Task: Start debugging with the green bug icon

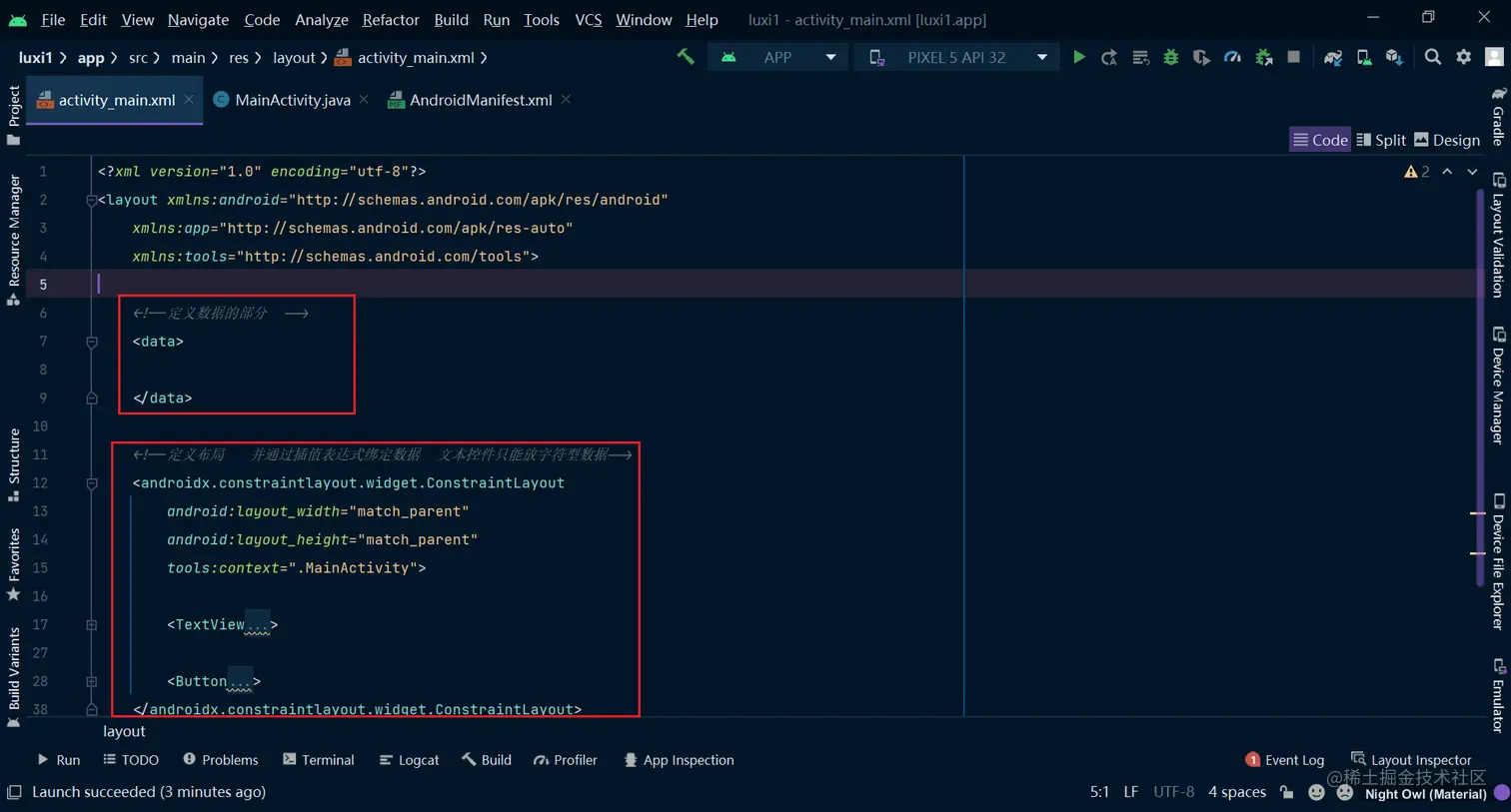Action: click(1170, 57)
